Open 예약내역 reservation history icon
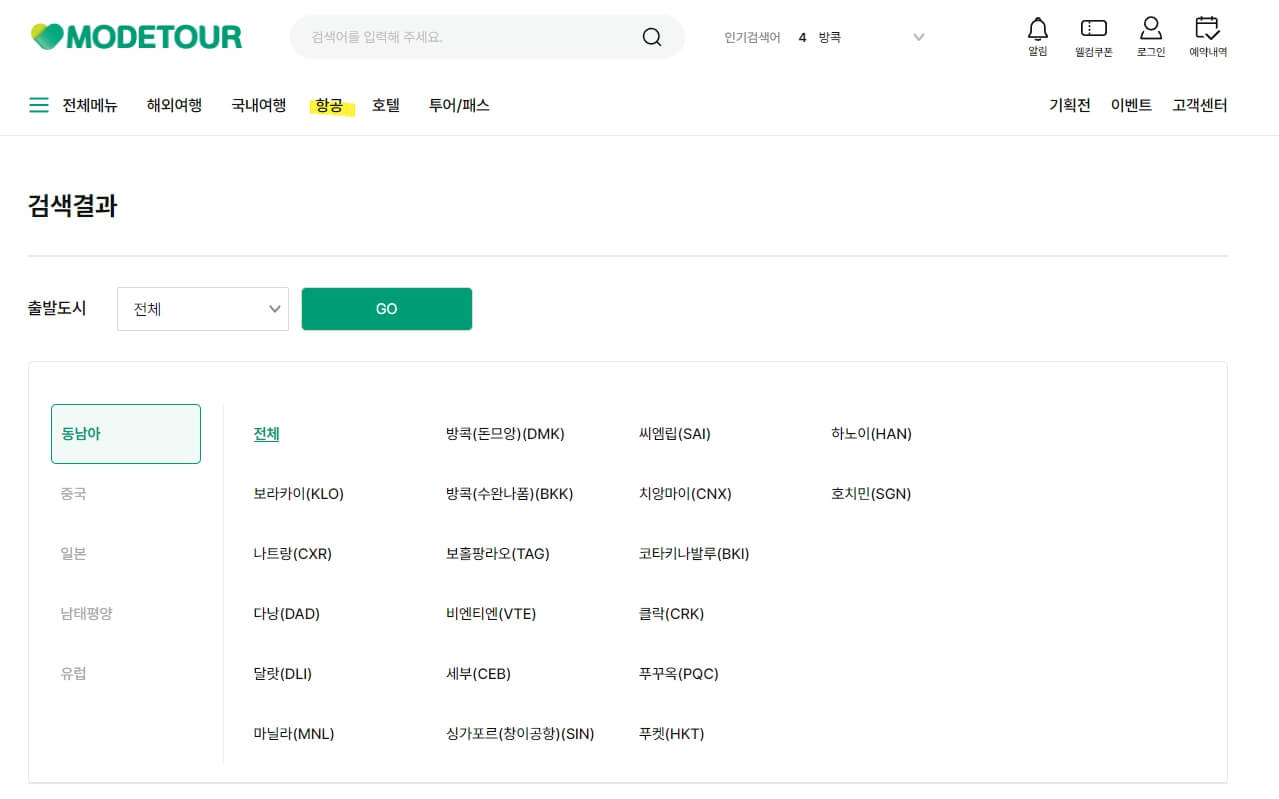The height and width of the screenshot is (799, 1279). click(x=1206, y=30)
